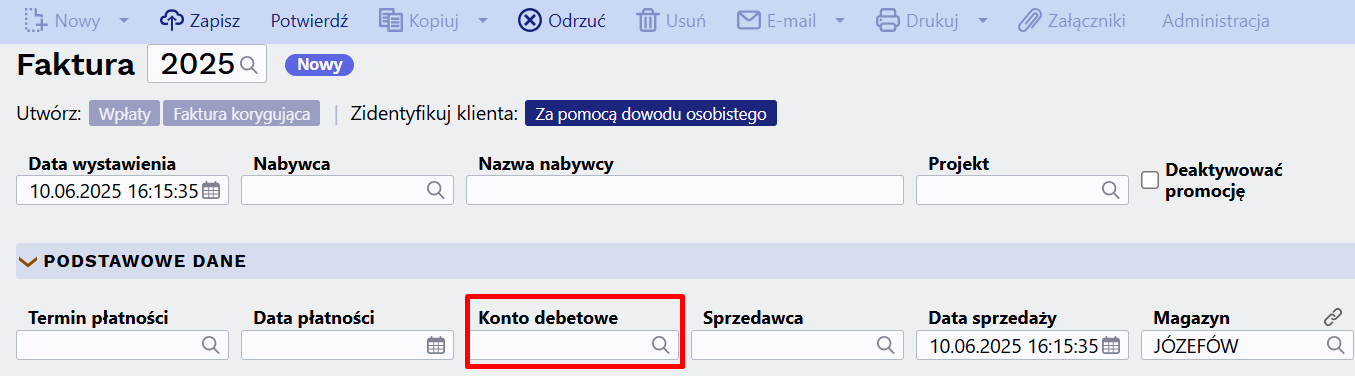This screenshot has height=376, width=1355.
Task: Click into the Nazwa nabywcy input field
Action: (685, 190)
